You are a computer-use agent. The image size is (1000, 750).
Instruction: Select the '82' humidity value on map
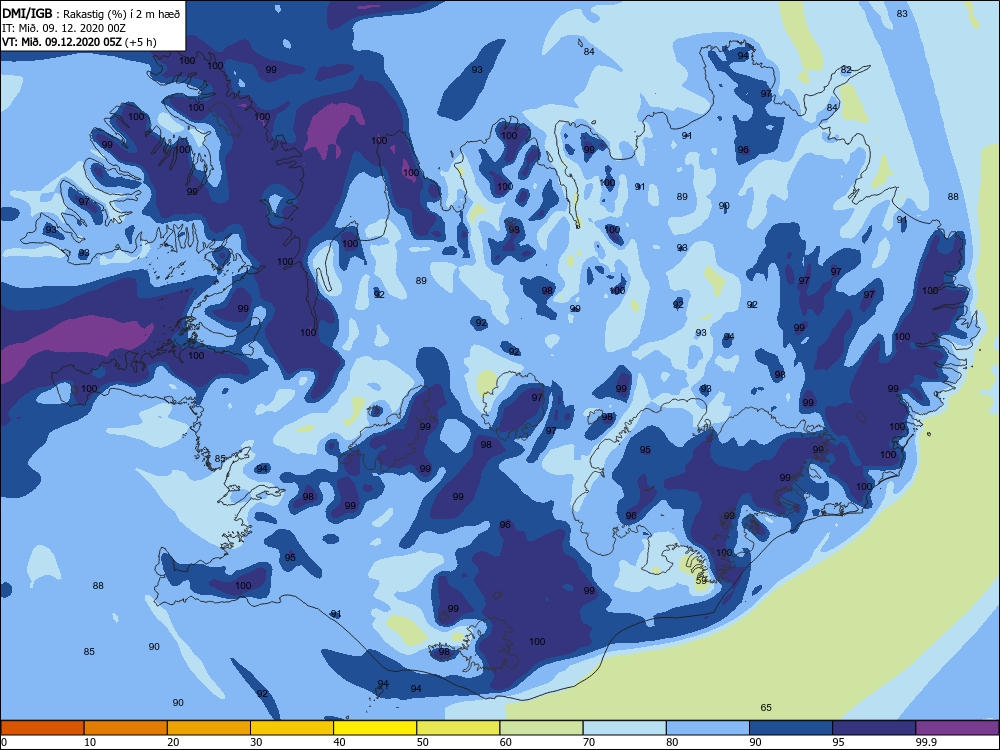click(846, 70)
